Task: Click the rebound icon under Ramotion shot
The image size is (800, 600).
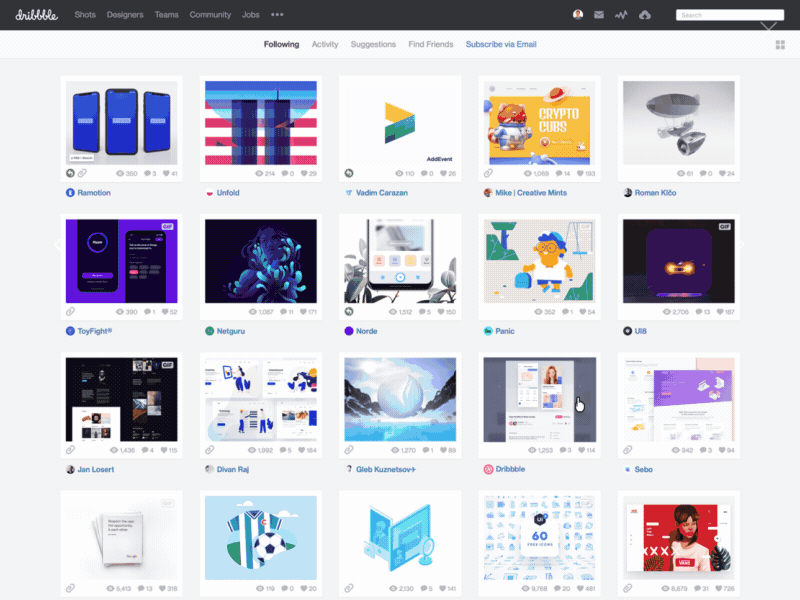Action: pyautogui.click(x=70, y=173)
